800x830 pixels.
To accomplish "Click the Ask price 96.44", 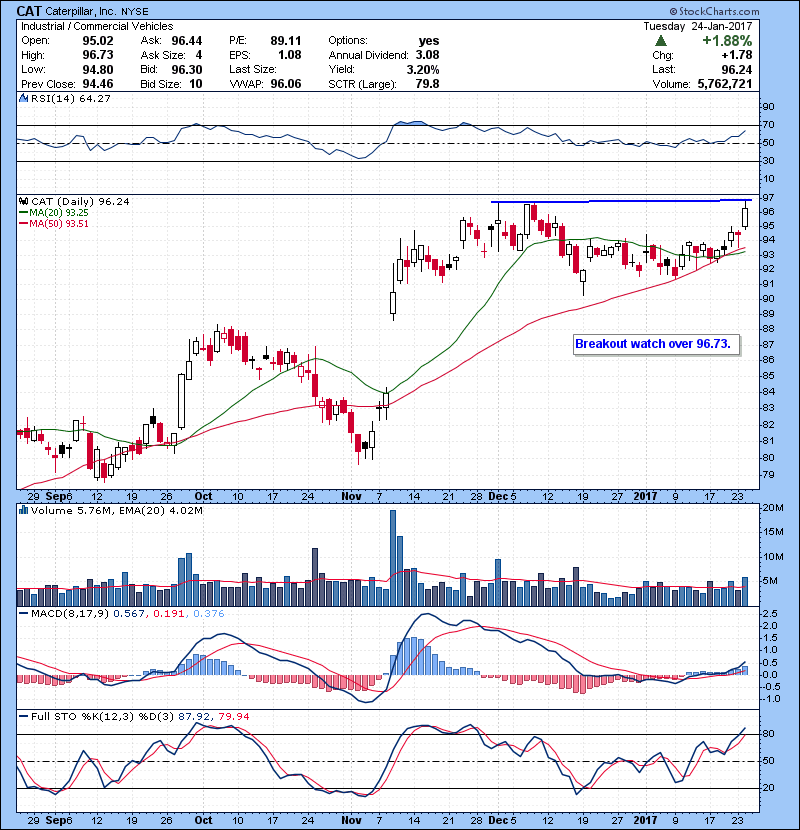I will click(x=186, y=41).
